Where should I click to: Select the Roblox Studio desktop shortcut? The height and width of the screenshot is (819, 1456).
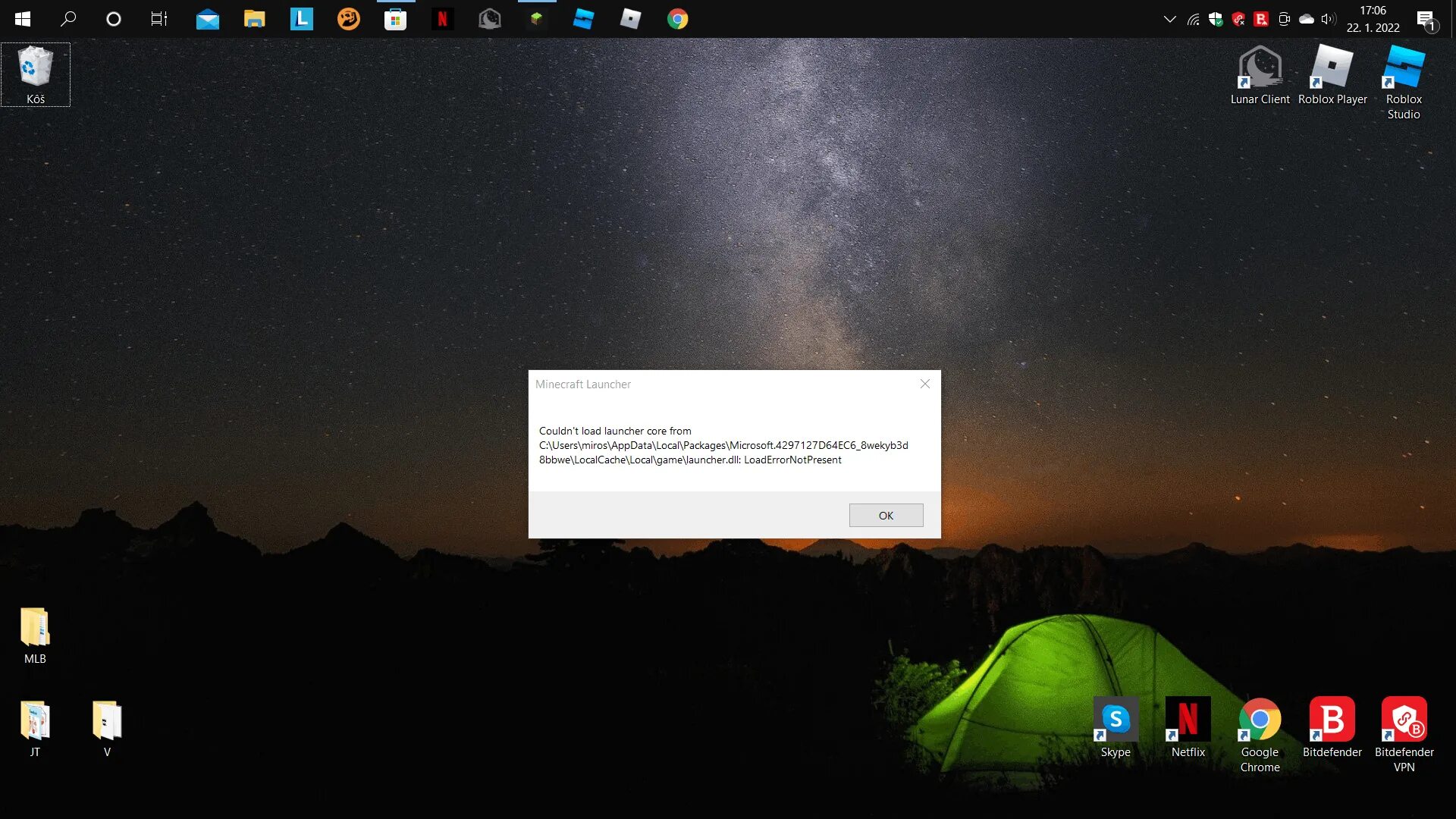click(1404, 82)
